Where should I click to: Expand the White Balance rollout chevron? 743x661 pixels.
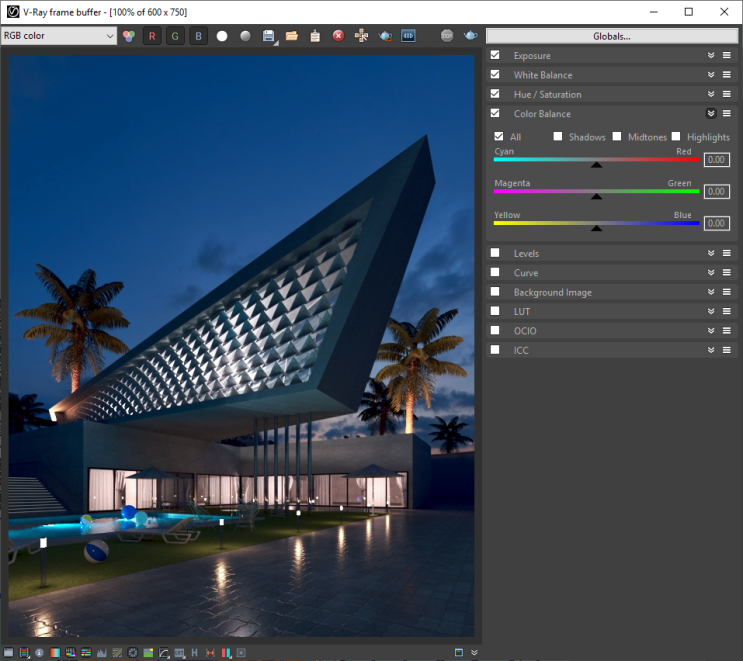click(x=711, y=75)
